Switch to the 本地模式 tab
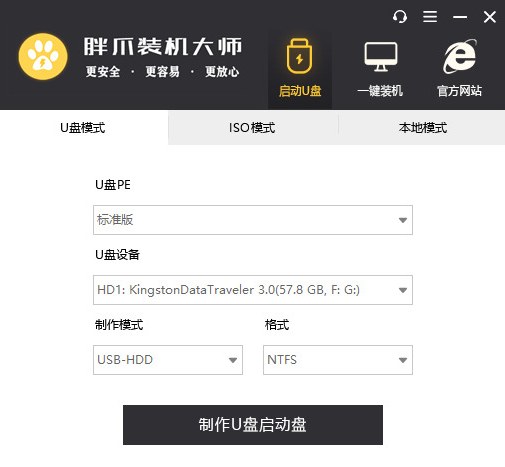 [422, 128]
